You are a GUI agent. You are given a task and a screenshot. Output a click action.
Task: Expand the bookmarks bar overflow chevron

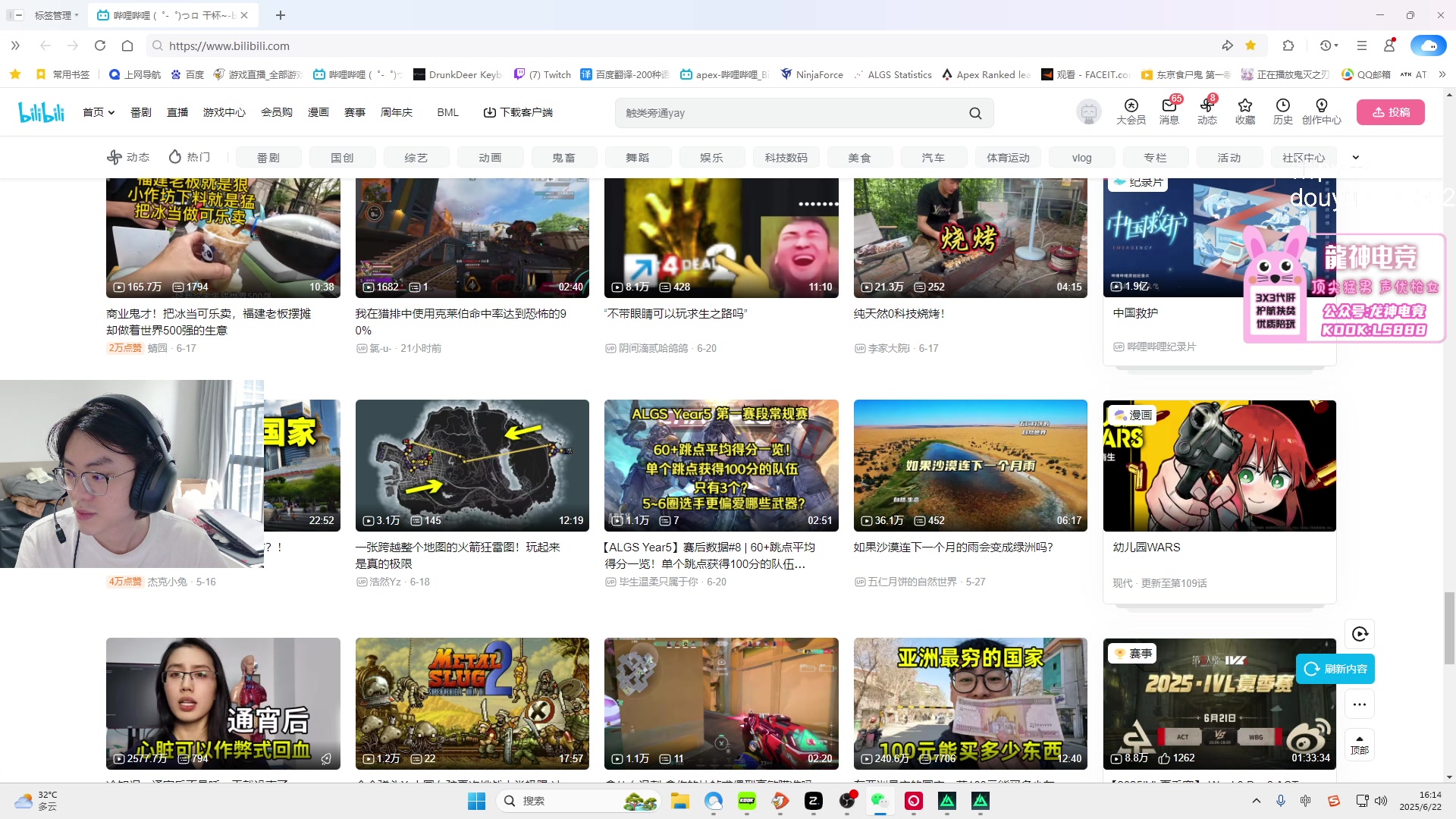click(x=1442, y=74)
